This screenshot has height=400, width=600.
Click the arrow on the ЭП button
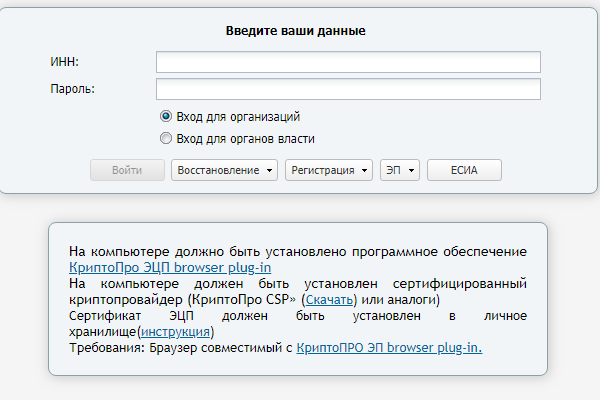tap(411, 171)
